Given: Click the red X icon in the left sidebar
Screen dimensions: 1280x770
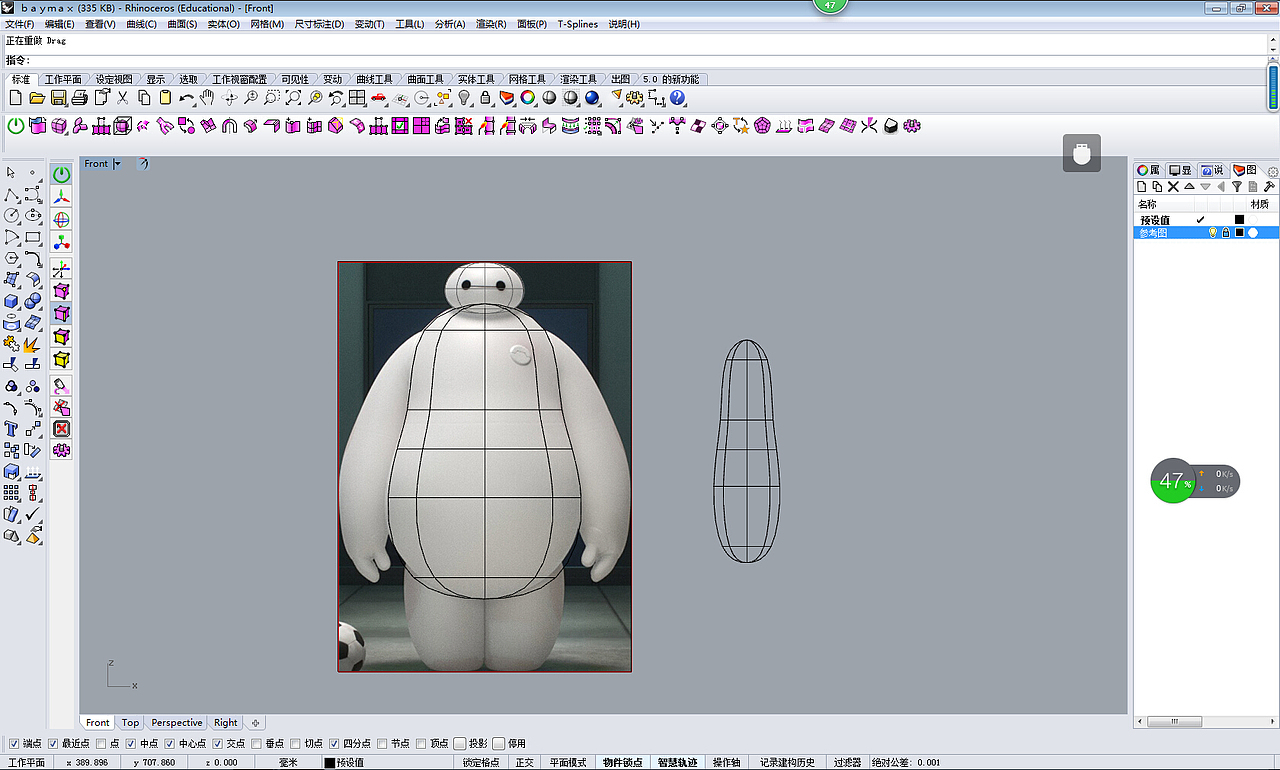Looking at the screenshot, I should click(x=62, y=429).
